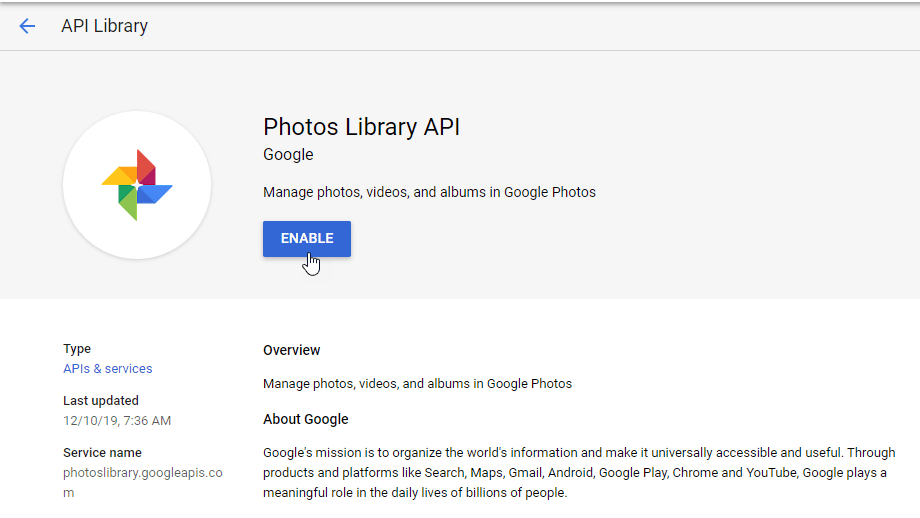
Task: Click the Last updated label
Action: 101,401
